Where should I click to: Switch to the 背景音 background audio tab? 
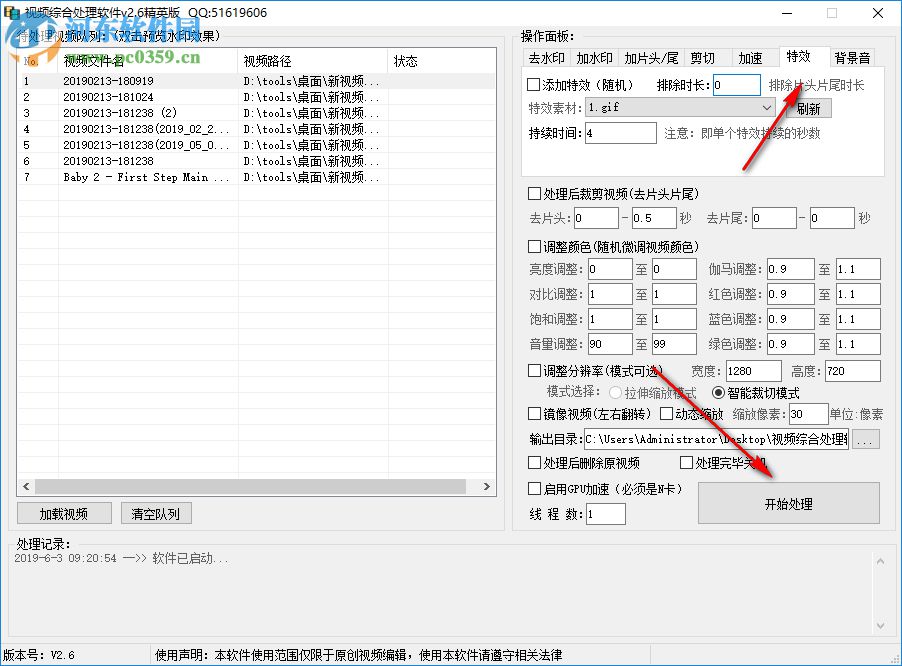tap(854, 57)
